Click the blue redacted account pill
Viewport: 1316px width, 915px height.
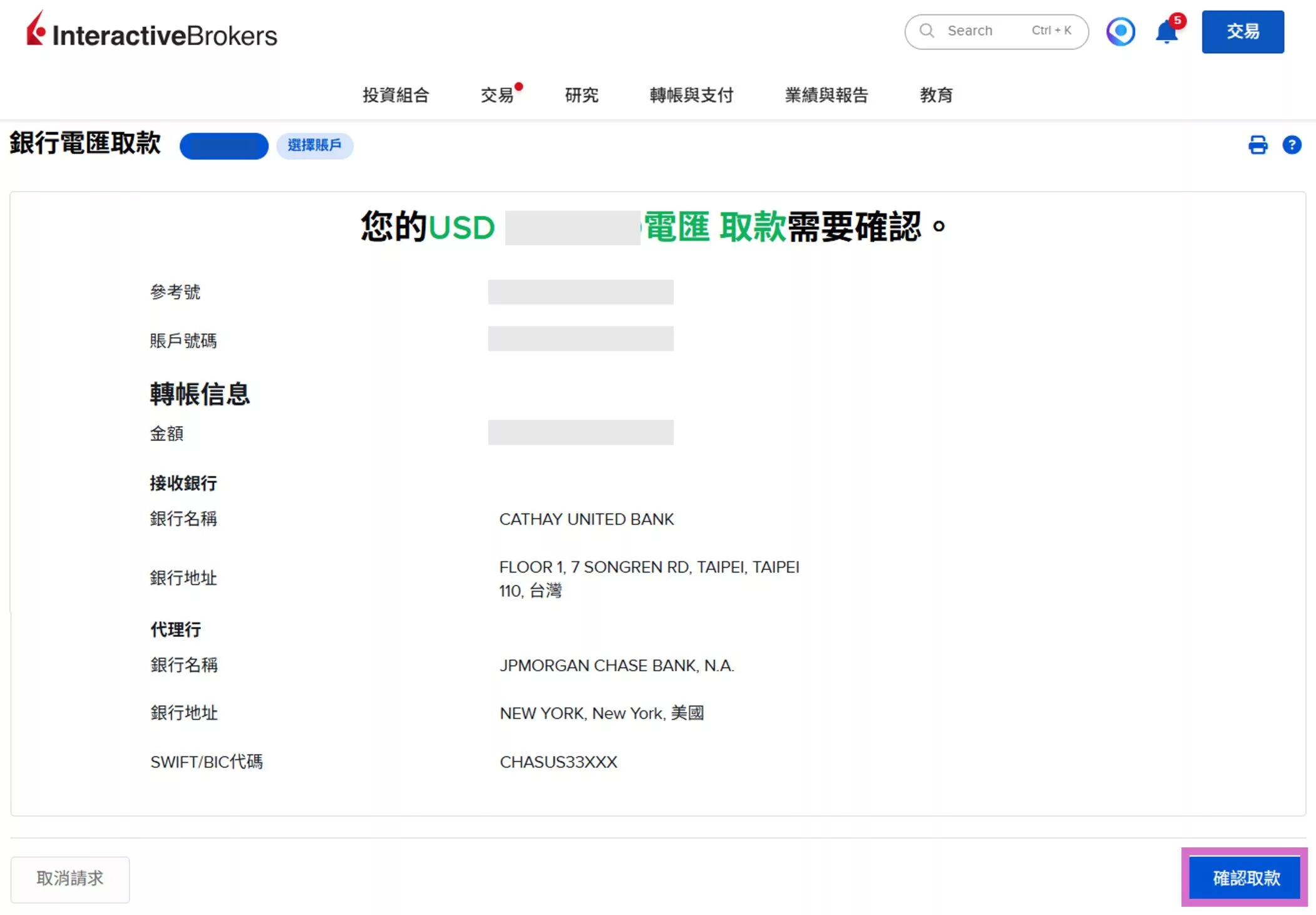224,146
